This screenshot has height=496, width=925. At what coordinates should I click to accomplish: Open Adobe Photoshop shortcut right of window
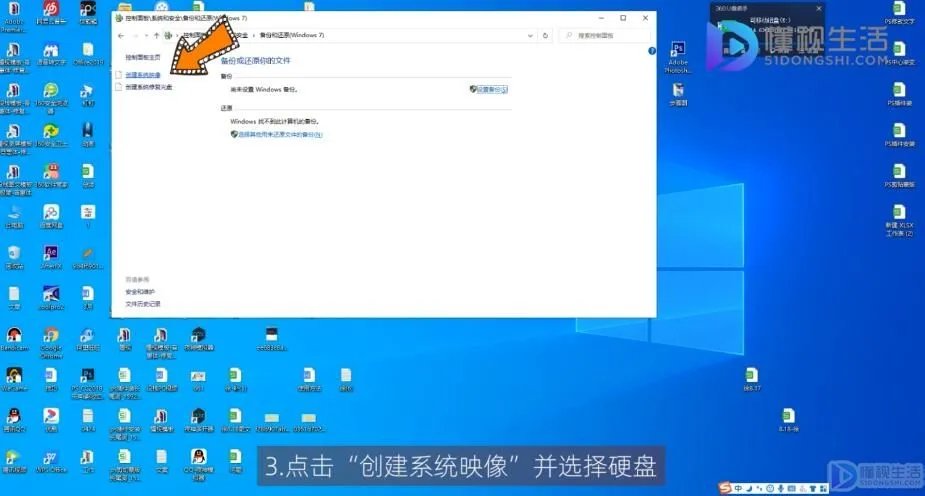[678, 57]
